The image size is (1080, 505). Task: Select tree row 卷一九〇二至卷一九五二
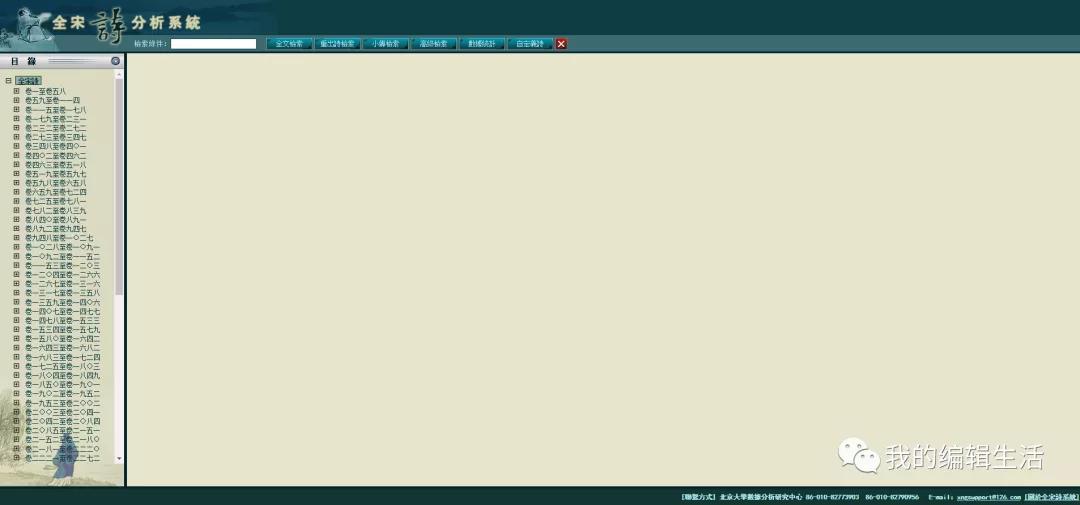pos(63,393)
